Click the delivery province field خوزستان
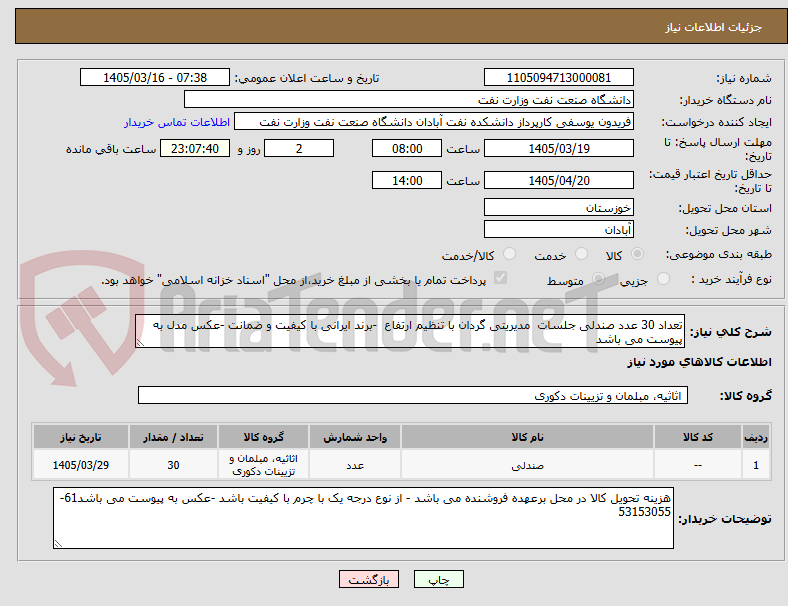Screen dimensions: 788x606 (x=558, y=207)
